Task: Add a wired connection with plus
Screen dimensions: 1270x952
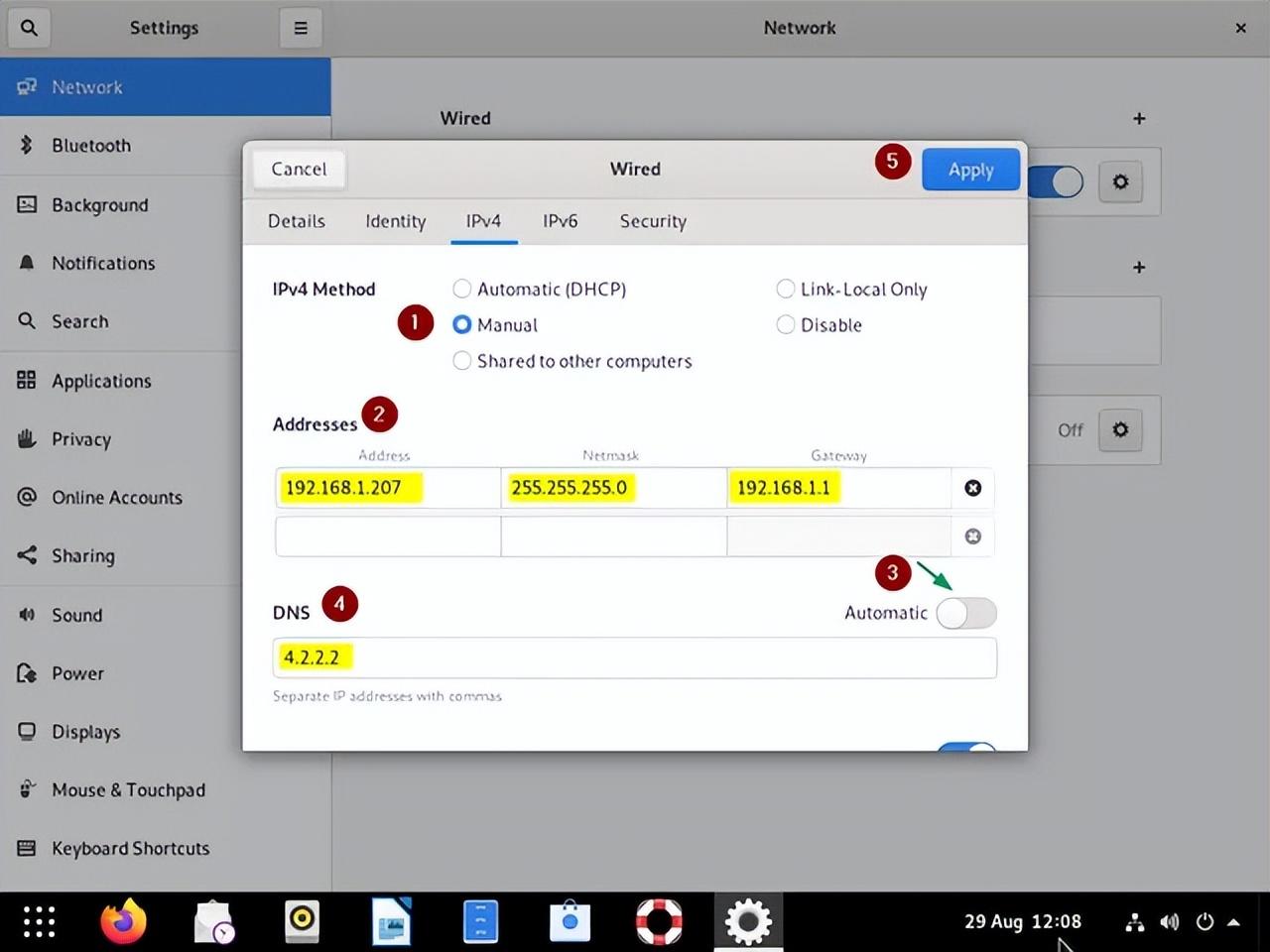Action: point(1139,118)
